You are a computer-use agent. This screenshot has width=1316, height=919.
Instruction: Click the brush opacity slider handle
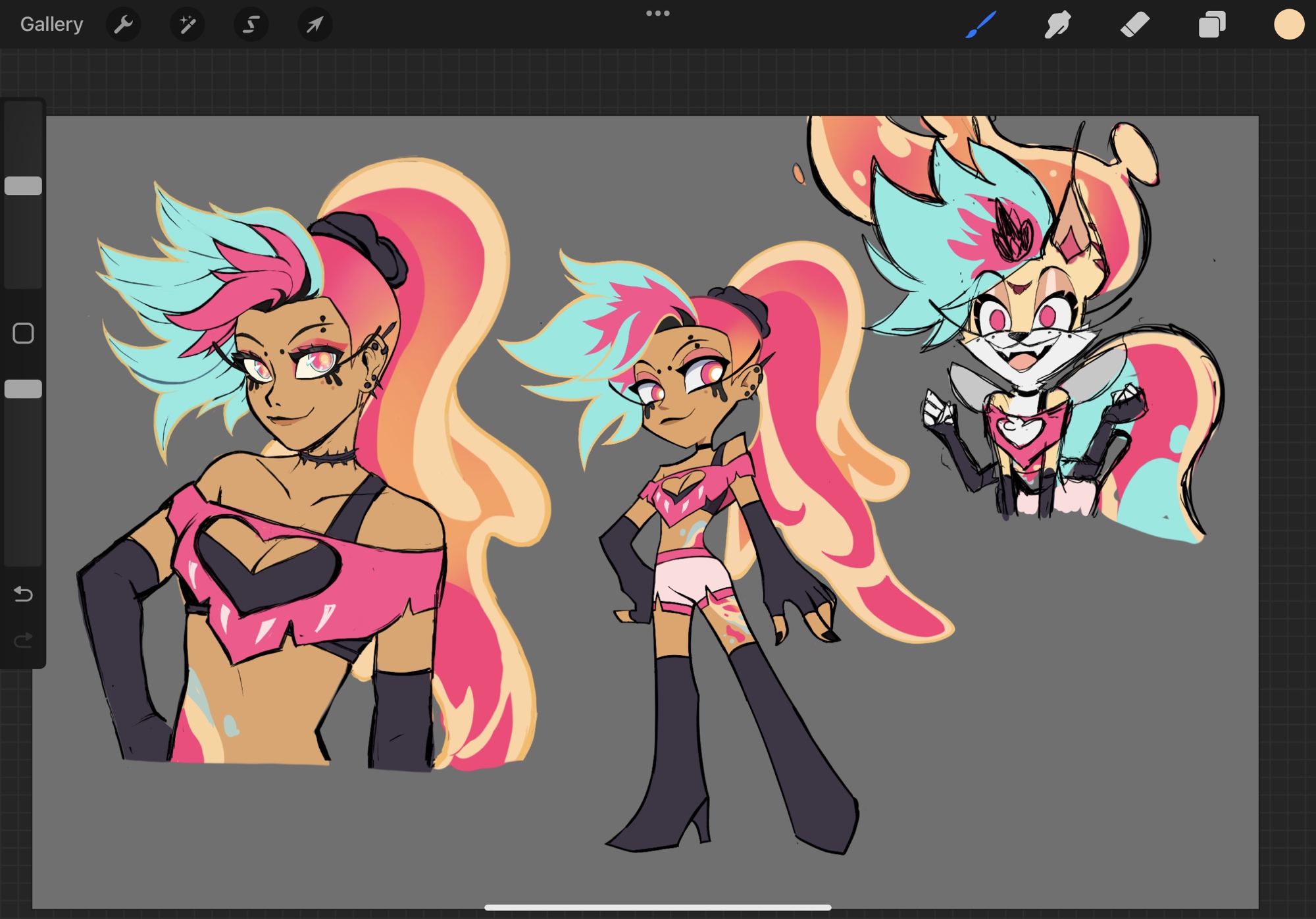(24, 389)
